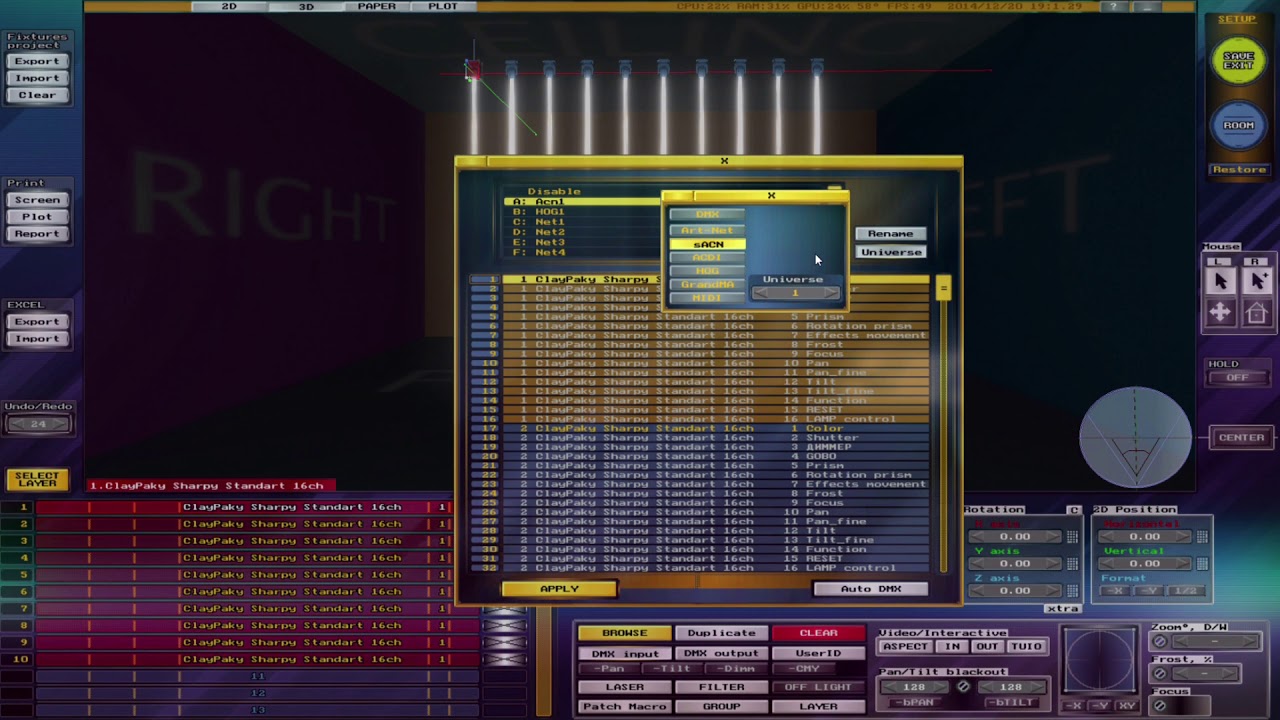The height and width of the screenshot is (720, 1280).
Task: Click the null reset icon for Focus
Action: coord(1160,706)
